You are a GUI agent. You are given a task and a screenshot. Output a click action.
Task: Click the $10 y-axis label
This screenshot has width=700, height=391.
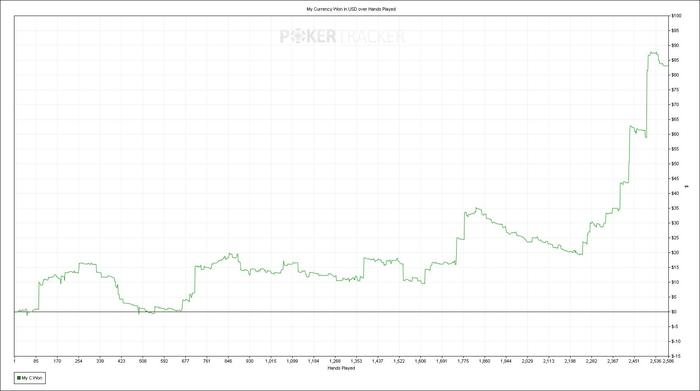tap(675, 282)
